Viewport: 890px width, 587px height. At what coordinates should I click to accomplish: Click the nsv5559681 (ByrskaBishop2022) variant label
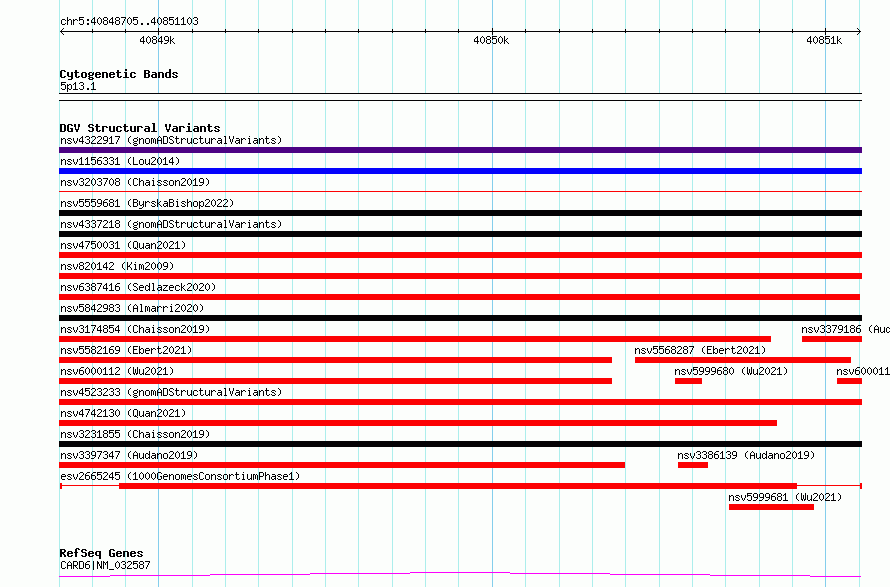pyautogui.click(x=146, y=203)
